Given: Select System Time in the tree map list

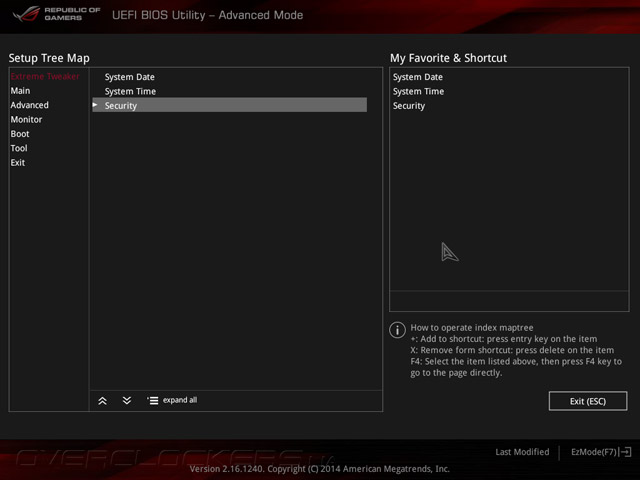Looking at the screenshot, I should pyautogui.click(x=130, y=91).
